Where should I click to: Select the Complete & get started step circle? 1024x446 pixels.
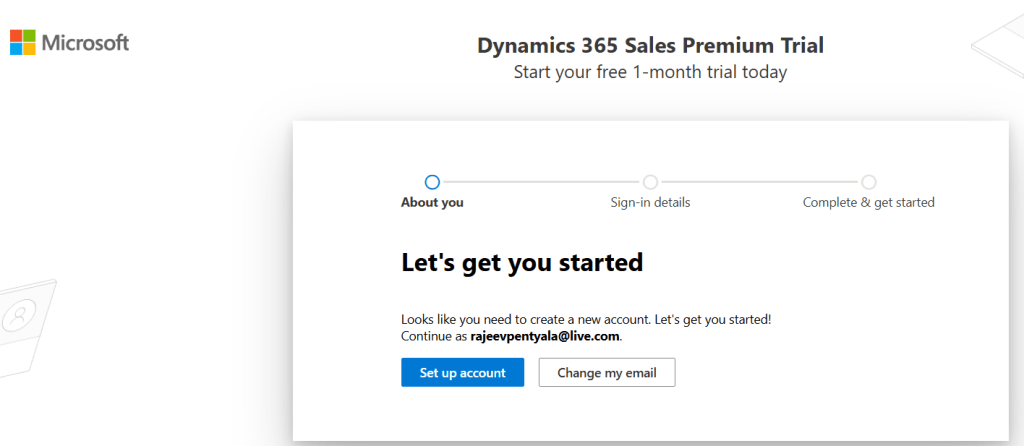(x=868, y=182)
